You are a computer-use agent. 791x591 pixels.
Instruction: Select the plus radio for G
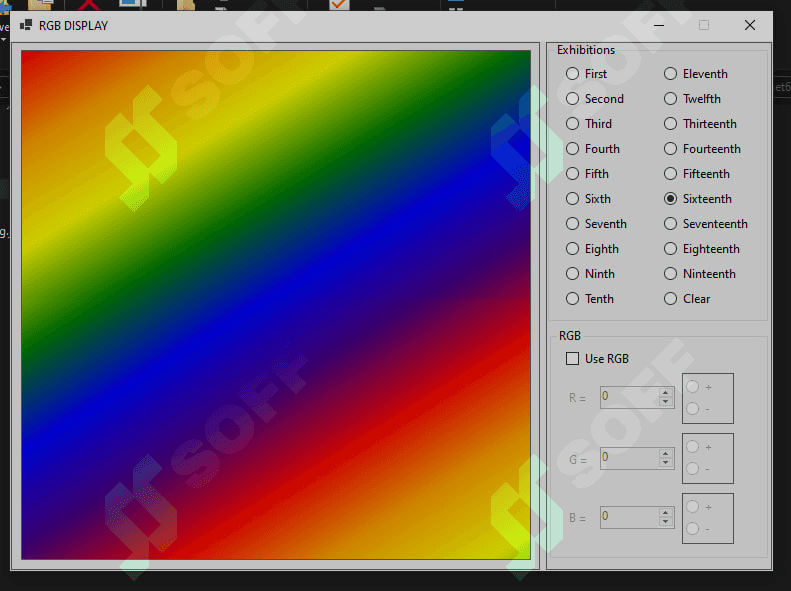[693, 447]
